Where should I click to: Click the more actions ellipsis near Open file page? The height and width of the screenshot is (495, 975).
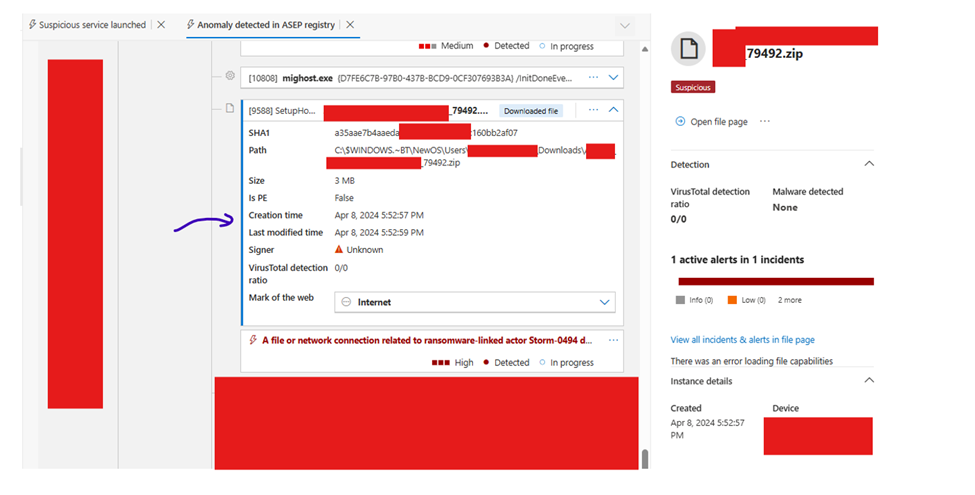click(x=765, y=121)
